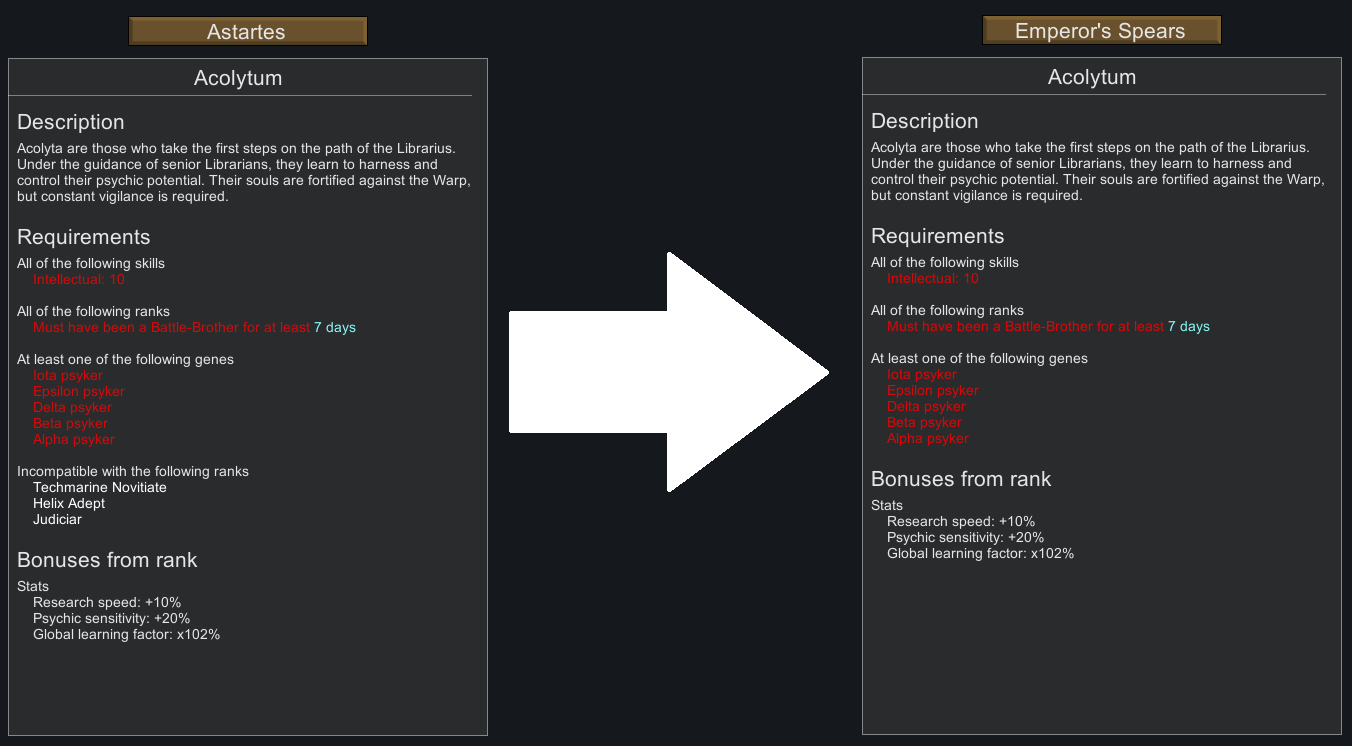Click Research speed: +10% in Emperor's Spears panel
This screenshot has width=1352, height=746.
[x=961, y=522]
